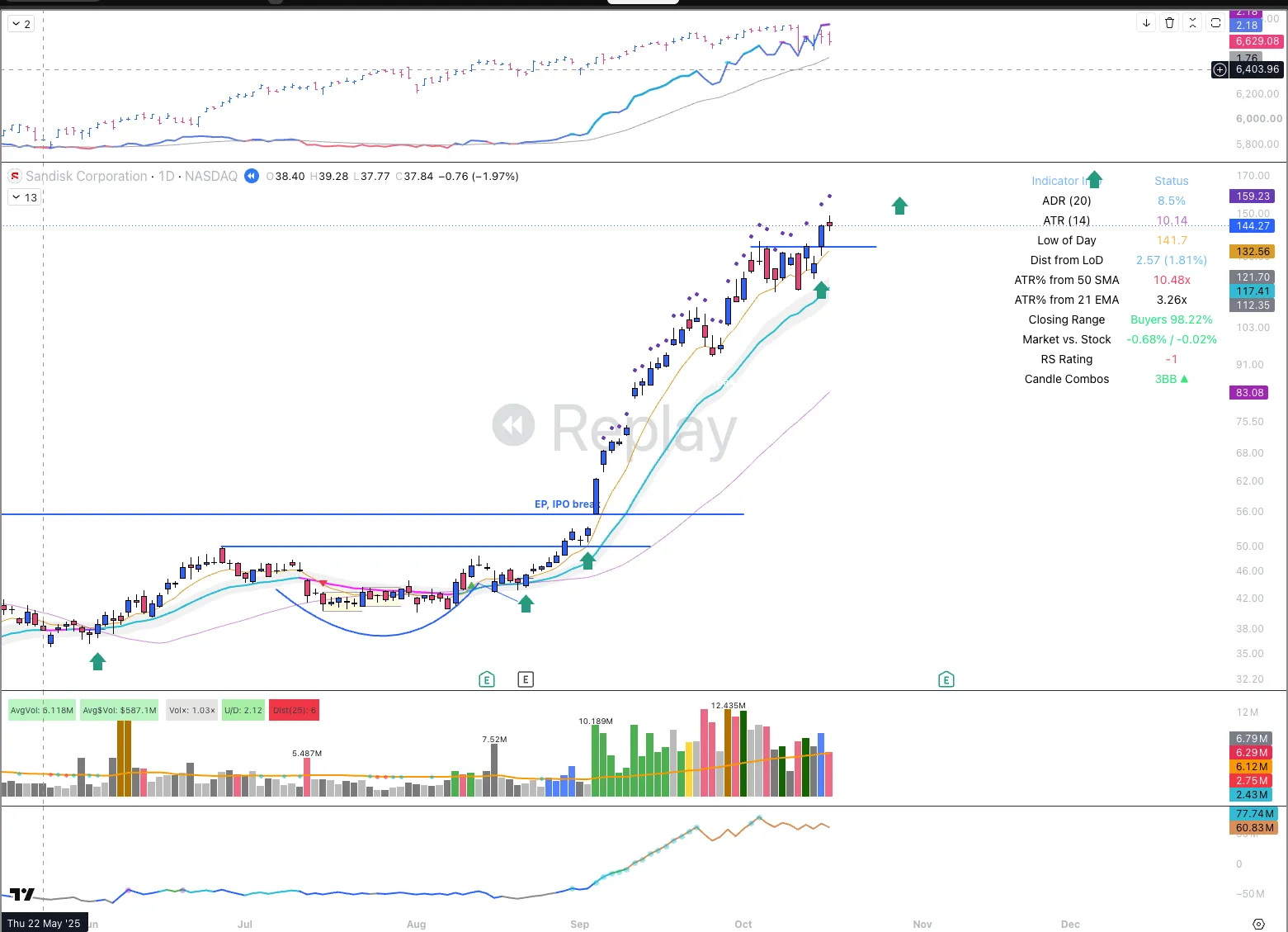Click the left earnings E marker in green

pos(487,679)
